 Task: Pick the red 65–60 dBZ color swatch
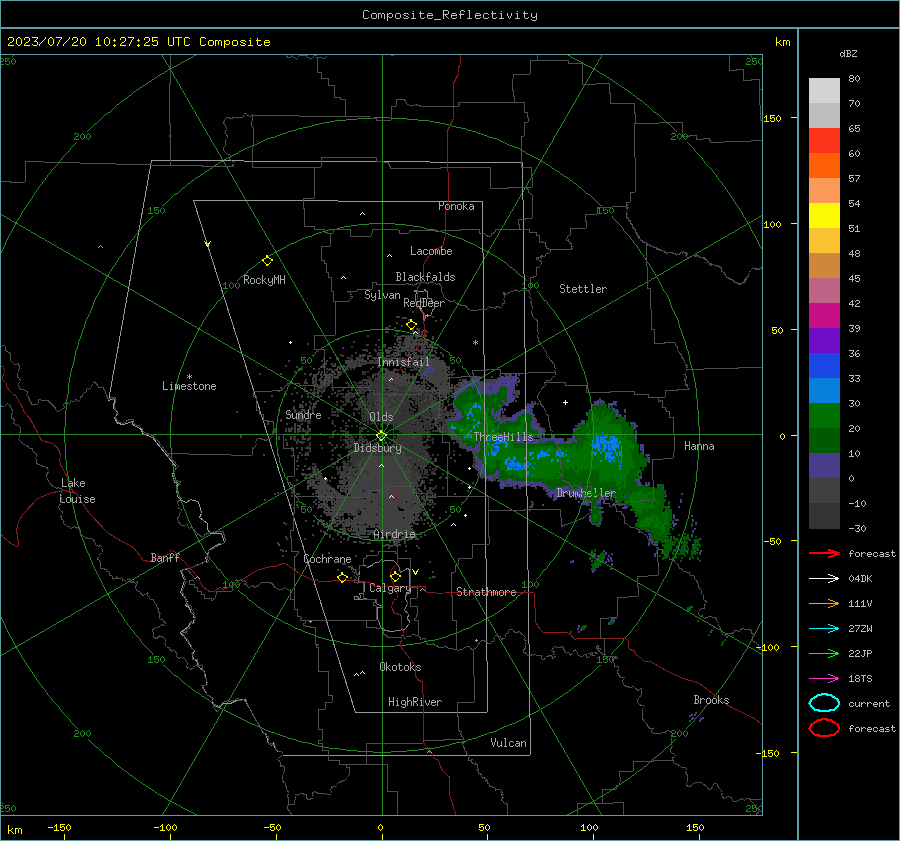click(x=824, y=141)
